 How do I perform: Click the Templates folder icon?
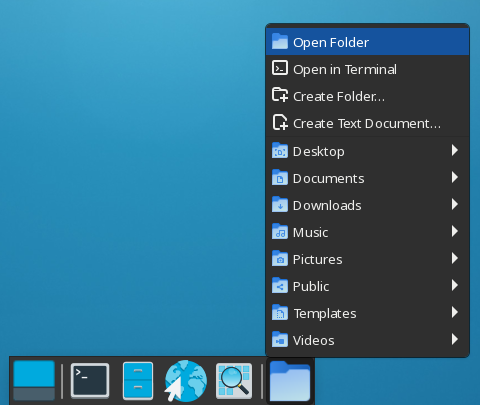tap(280, 313)
